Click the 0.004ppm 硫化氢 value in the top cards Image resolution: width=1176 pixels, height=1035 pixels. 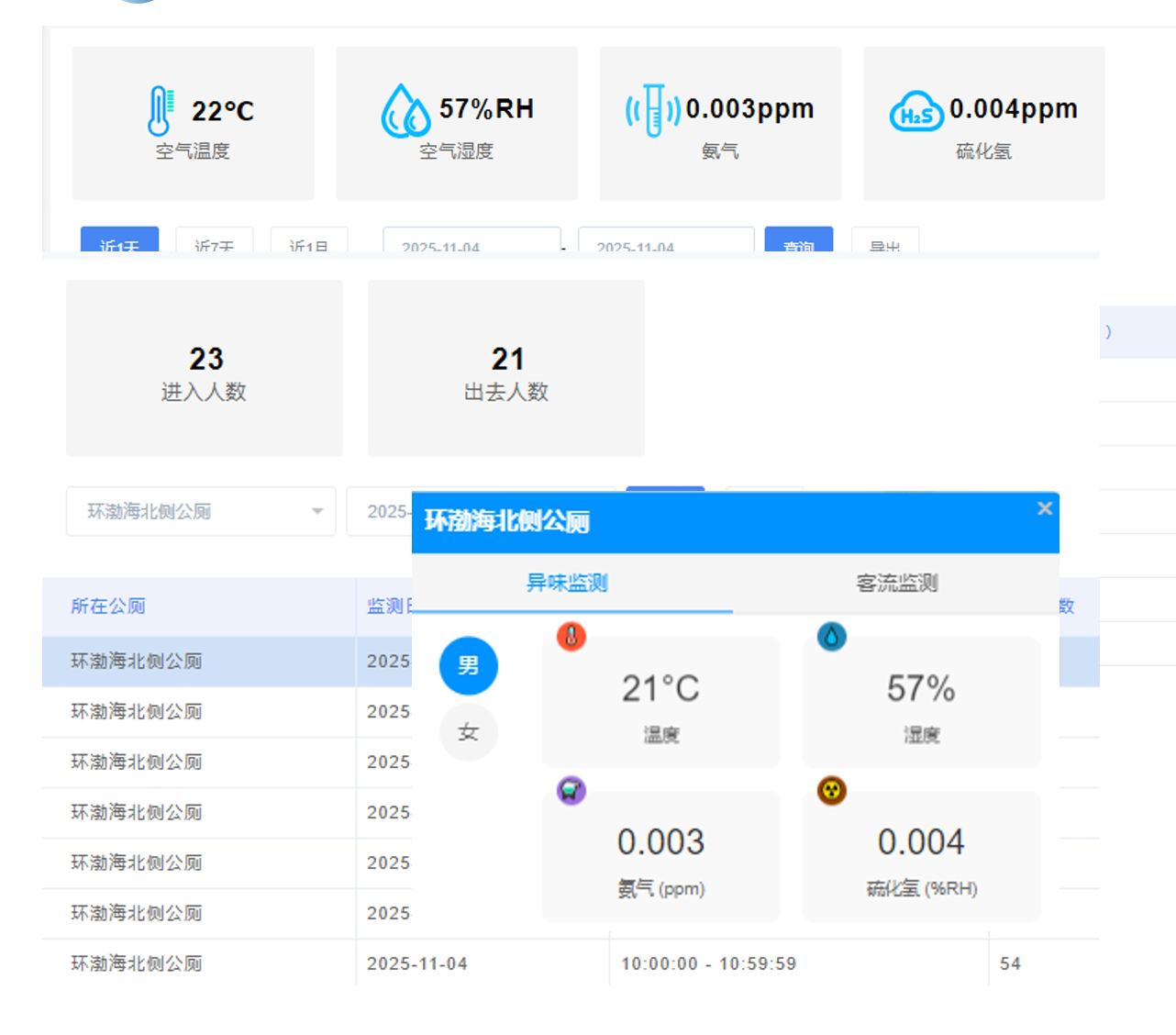[1014, 108]
